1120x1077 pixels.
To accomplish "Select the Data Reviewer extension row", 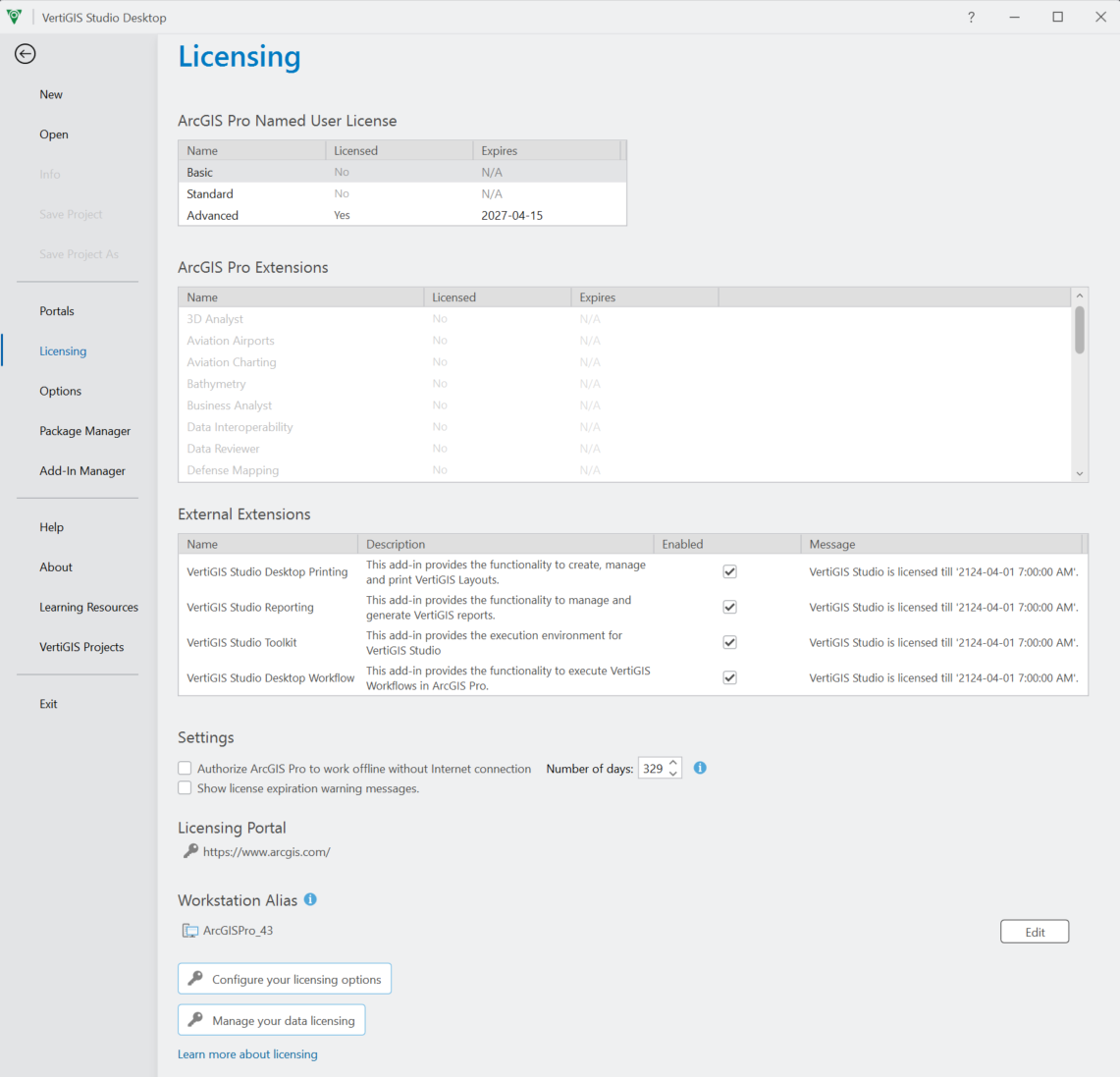I will (624, 449).
